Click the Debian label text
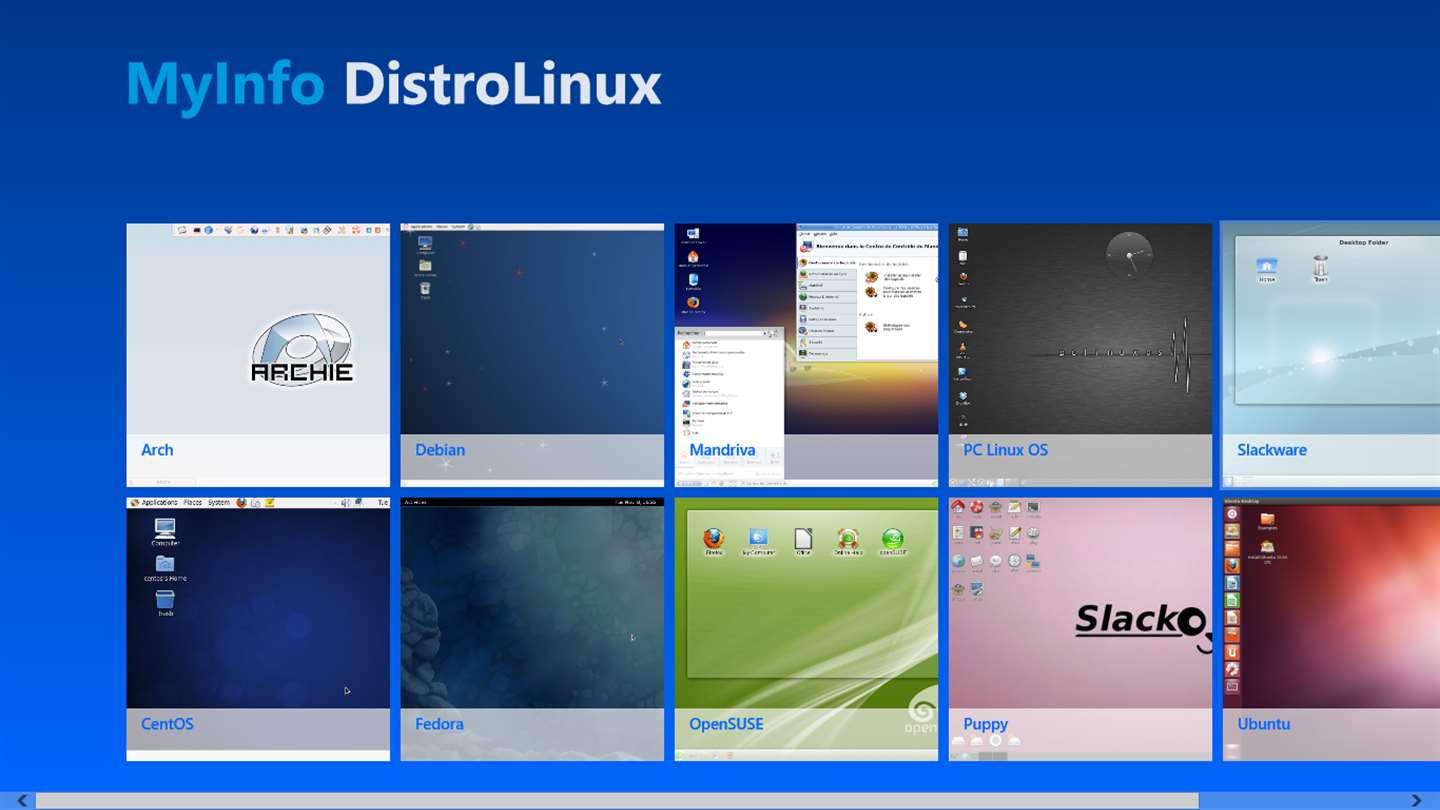 pyautogui.click(x=440, y=450)
